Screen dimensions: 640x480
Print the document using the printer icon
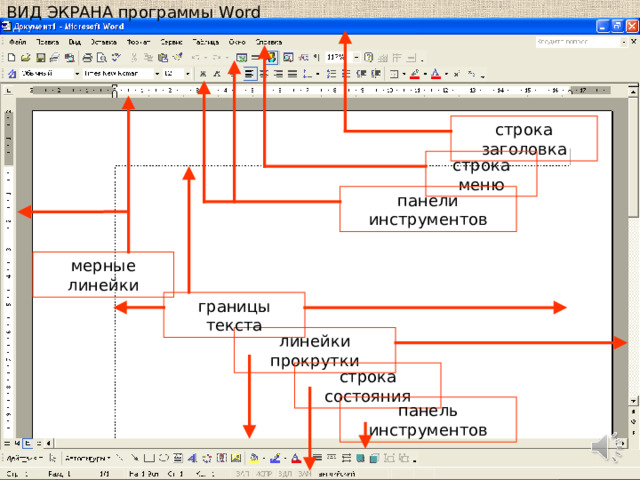point(87,58)
